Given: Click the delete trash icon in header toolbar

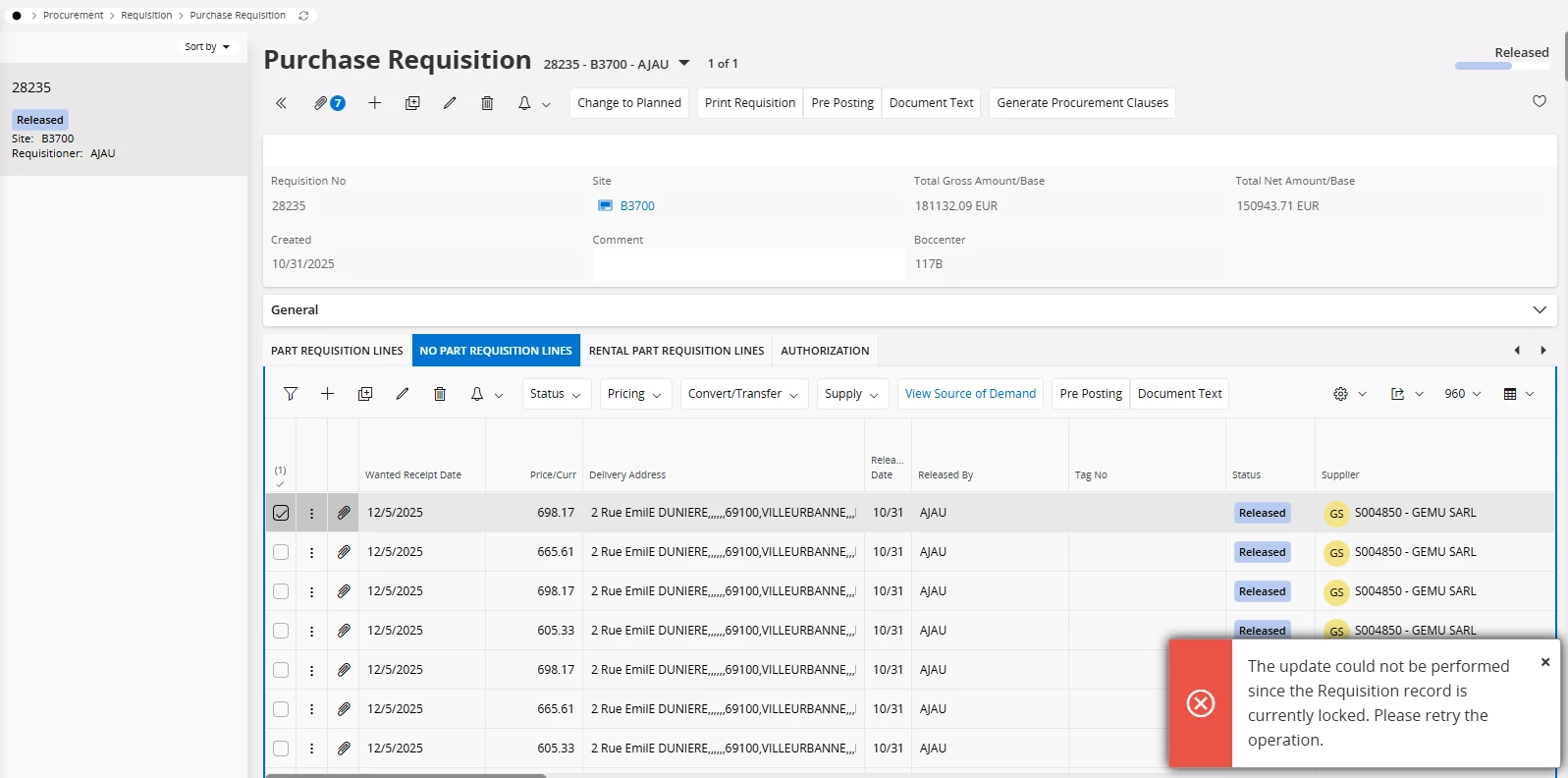Looking at the screenshot, I should 487,103.
